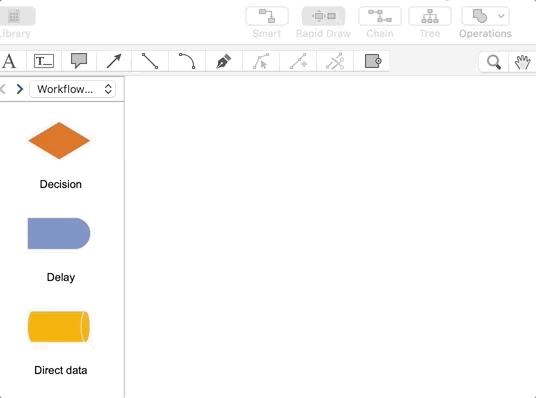Screen dimensions: 536x398
Task: Select the Text Box tool
Action: 44,62
